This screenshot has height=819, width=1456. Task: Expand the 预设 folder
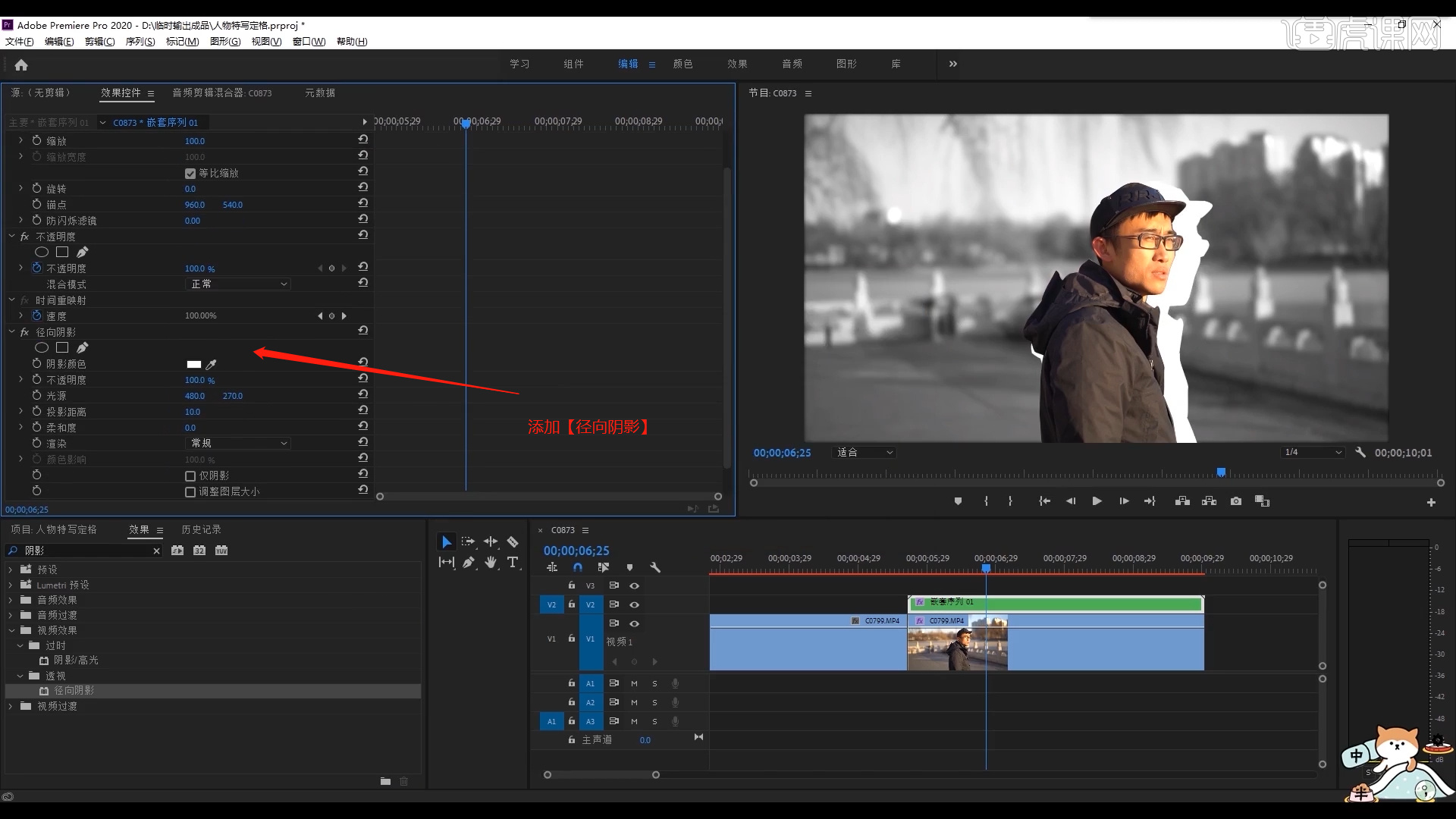pyautogui.click(x=11, y=570)
